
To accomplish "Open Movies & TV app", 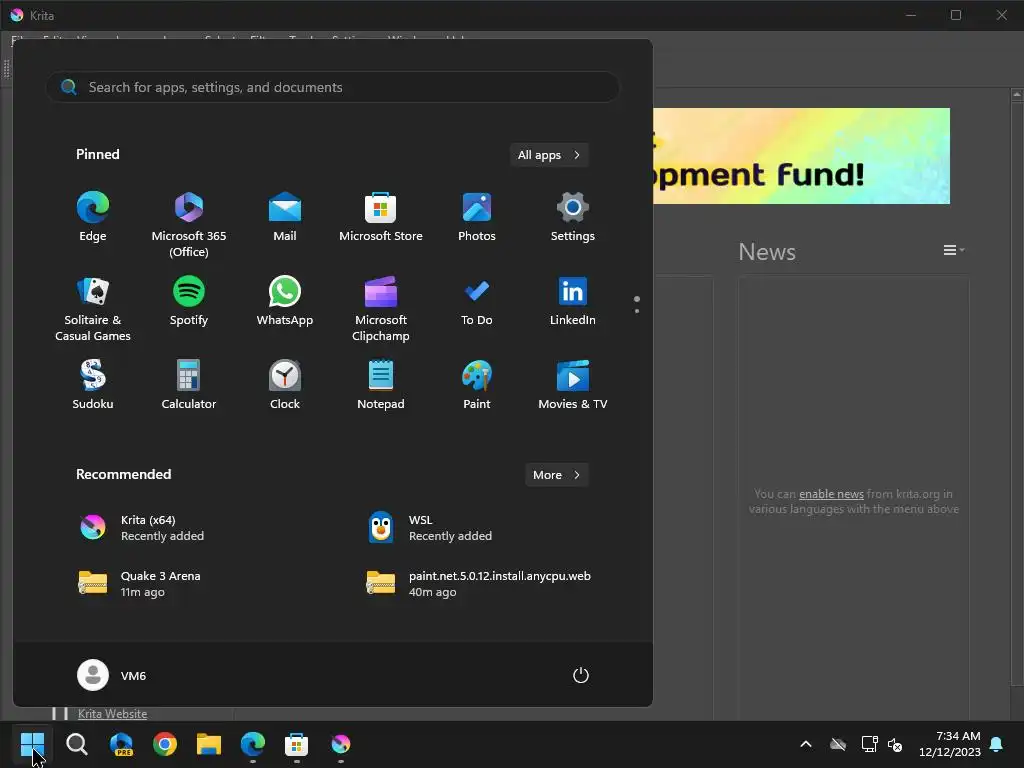I will (x=573, y=385).
